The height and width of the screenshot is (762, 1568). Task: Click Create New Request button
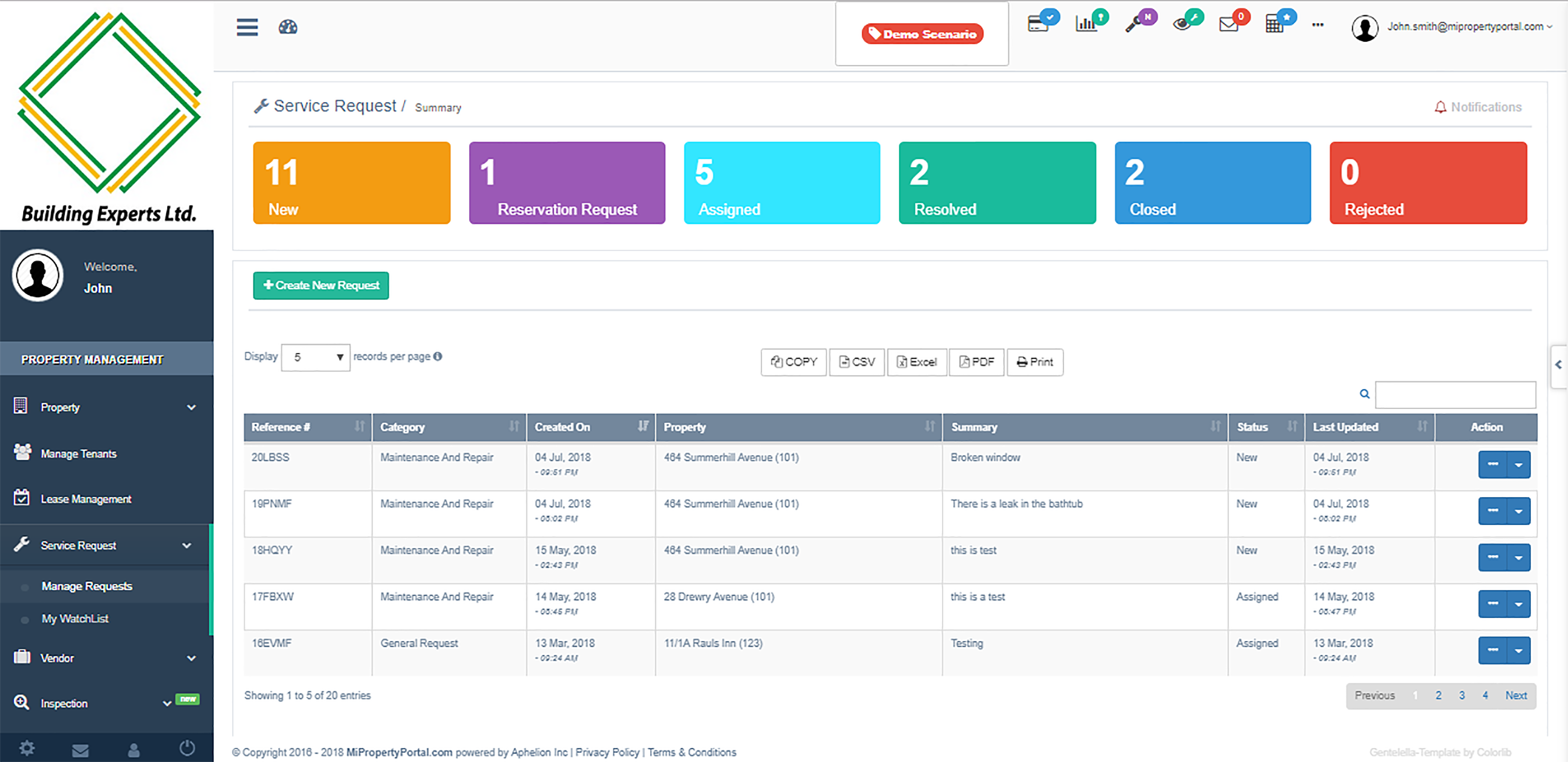pyautogui.click(x=321, y=285)
